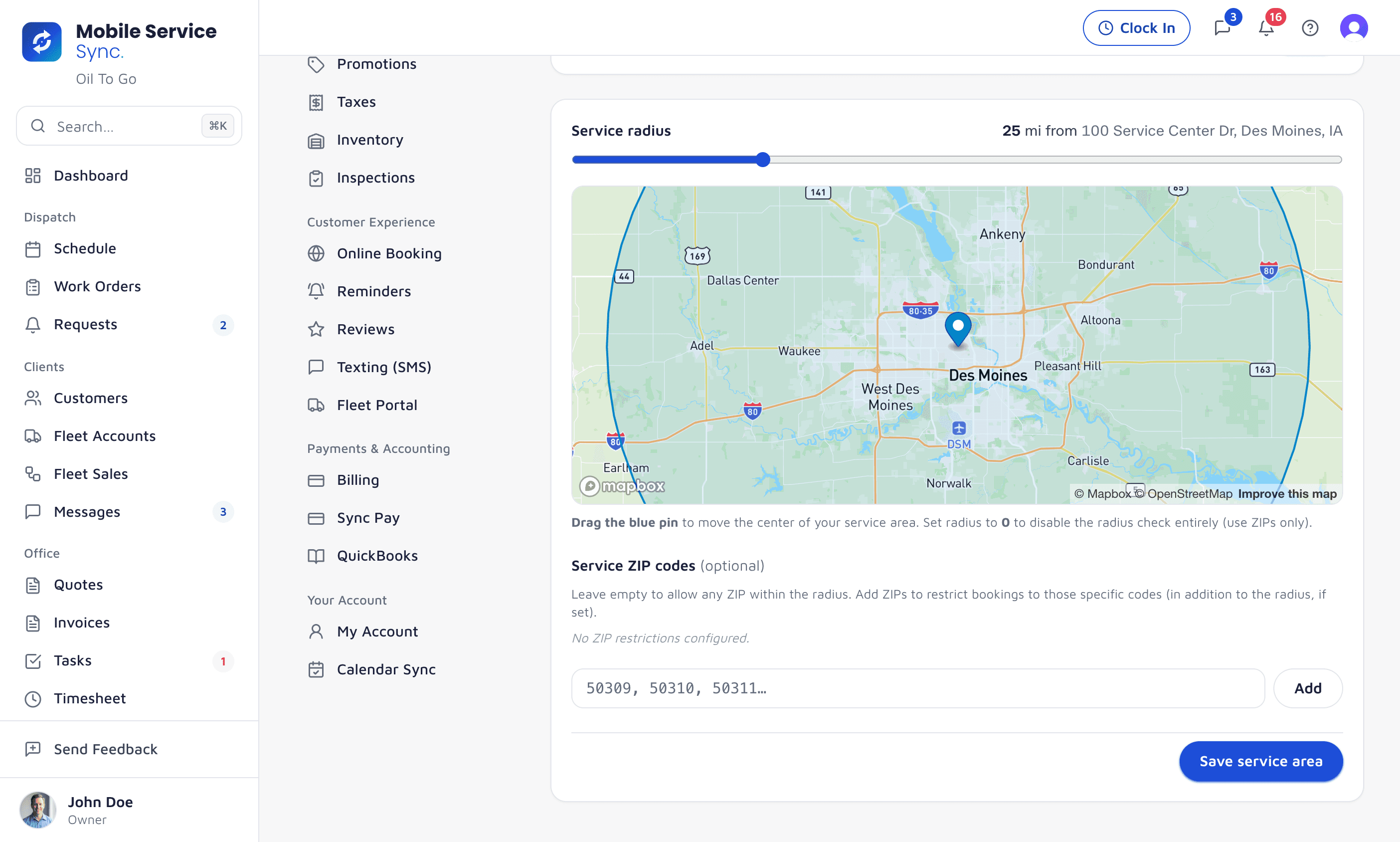The width and height of the screenshot is (1400, 842).
Task: Click the Inventory box icon
Action: 316,140
